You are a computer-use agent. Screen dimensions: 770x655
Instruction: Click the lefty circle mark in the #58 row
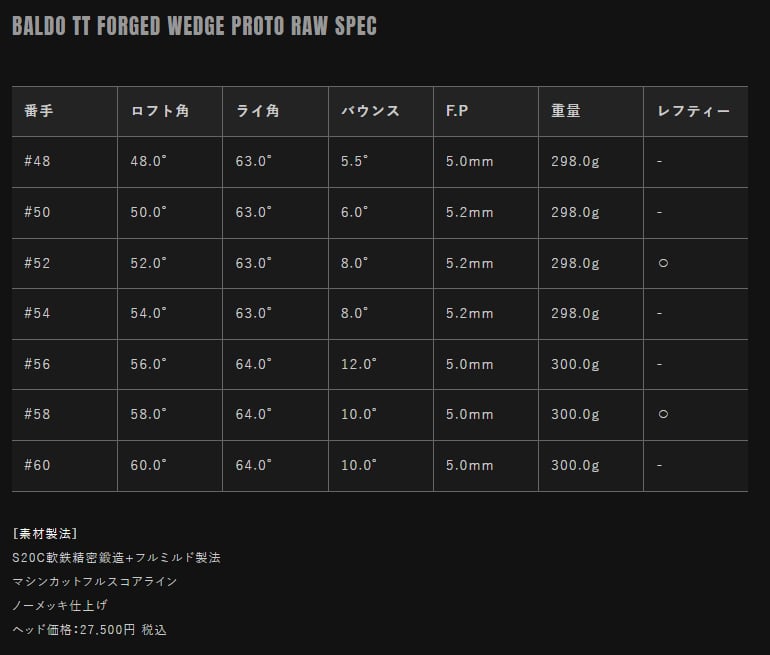(x=663, y=414)
